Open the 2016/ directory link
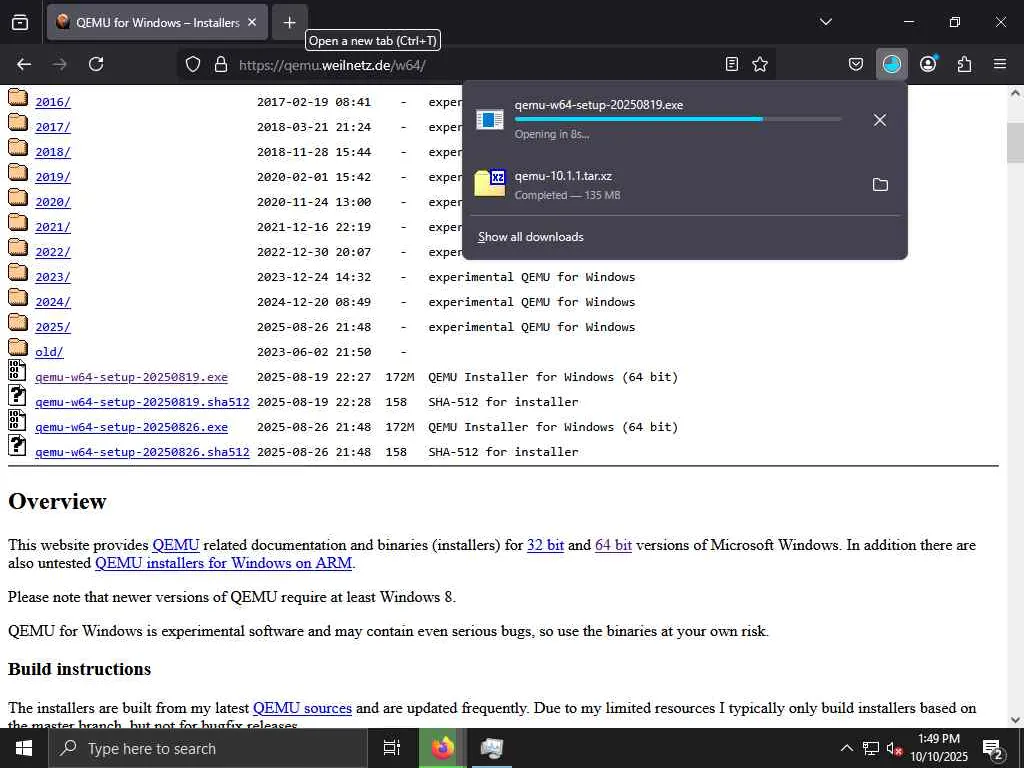The height and width of the screenshot is (768, 1024). (x=53, y=102)
